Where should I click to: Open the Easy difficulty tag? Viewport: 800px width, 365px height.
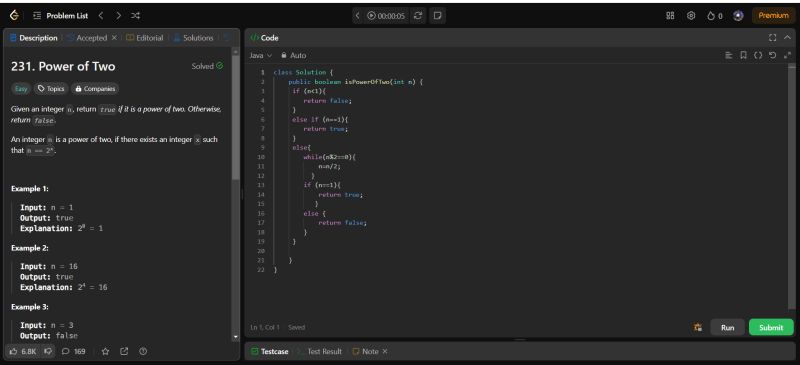point(21,89)
